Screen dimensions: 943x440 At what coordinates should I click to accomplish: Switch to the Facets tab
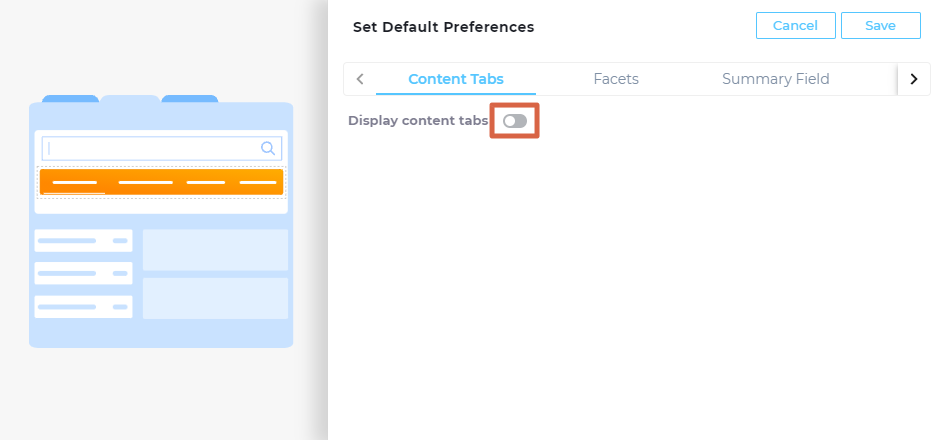click(616, 79)
